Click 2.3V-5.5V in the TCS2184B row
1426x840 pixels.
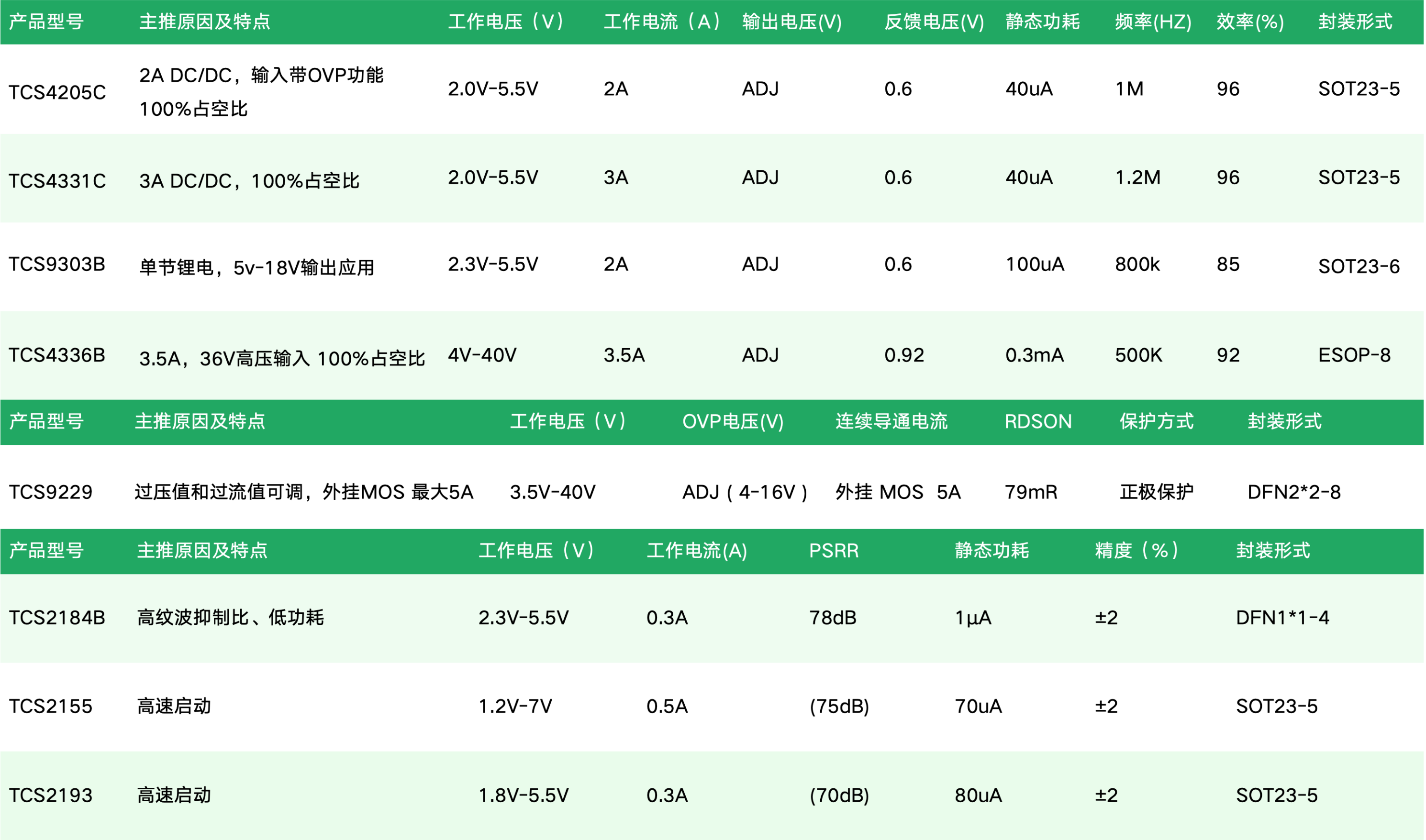523,618
